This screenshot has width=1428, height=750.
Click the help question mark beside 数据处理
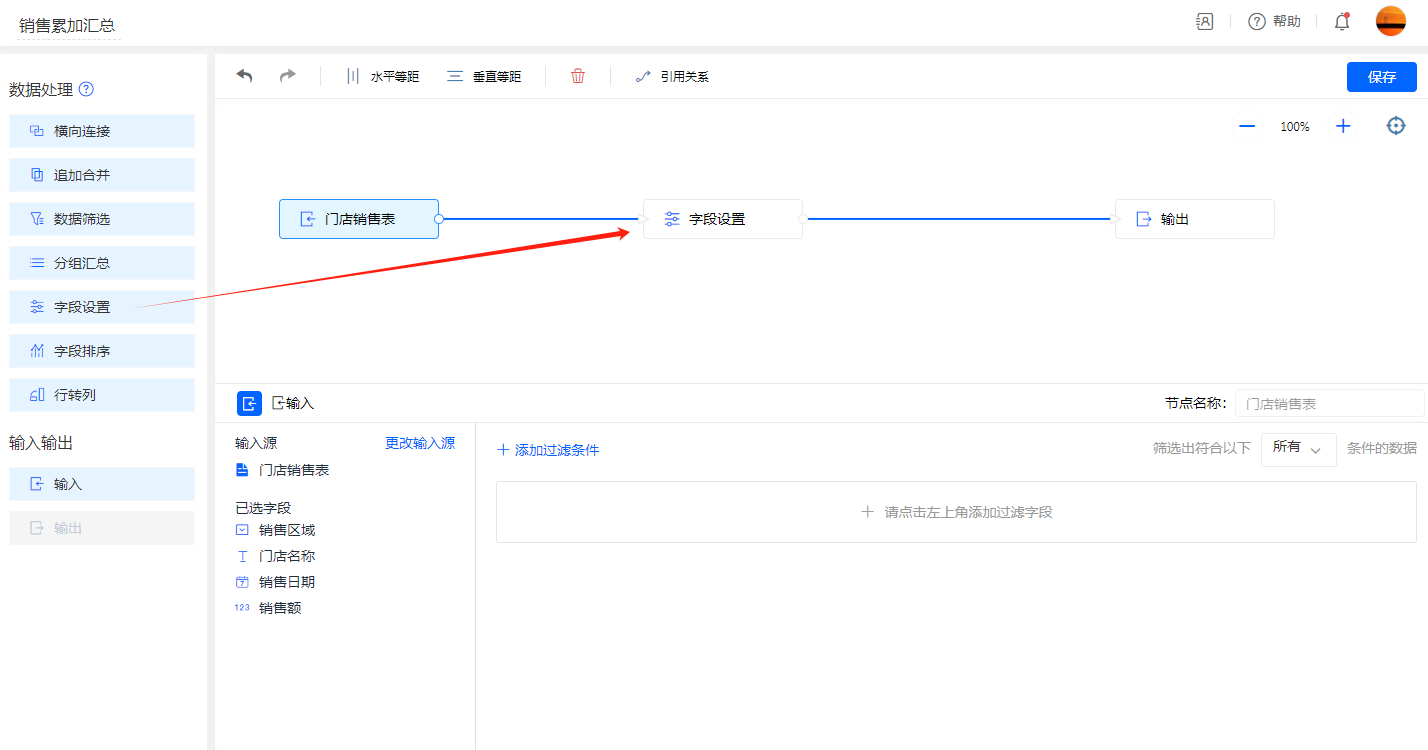click(86, 89)
